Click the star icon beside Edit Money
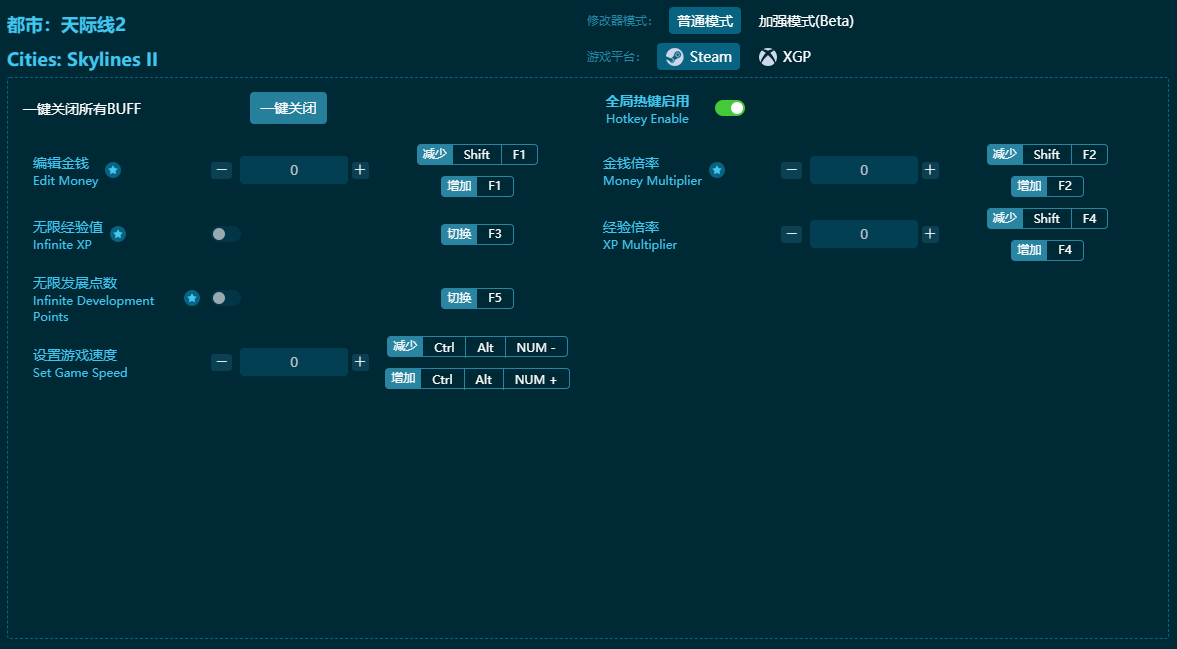This screenshot has height=649, width=1177. point(113,170)
